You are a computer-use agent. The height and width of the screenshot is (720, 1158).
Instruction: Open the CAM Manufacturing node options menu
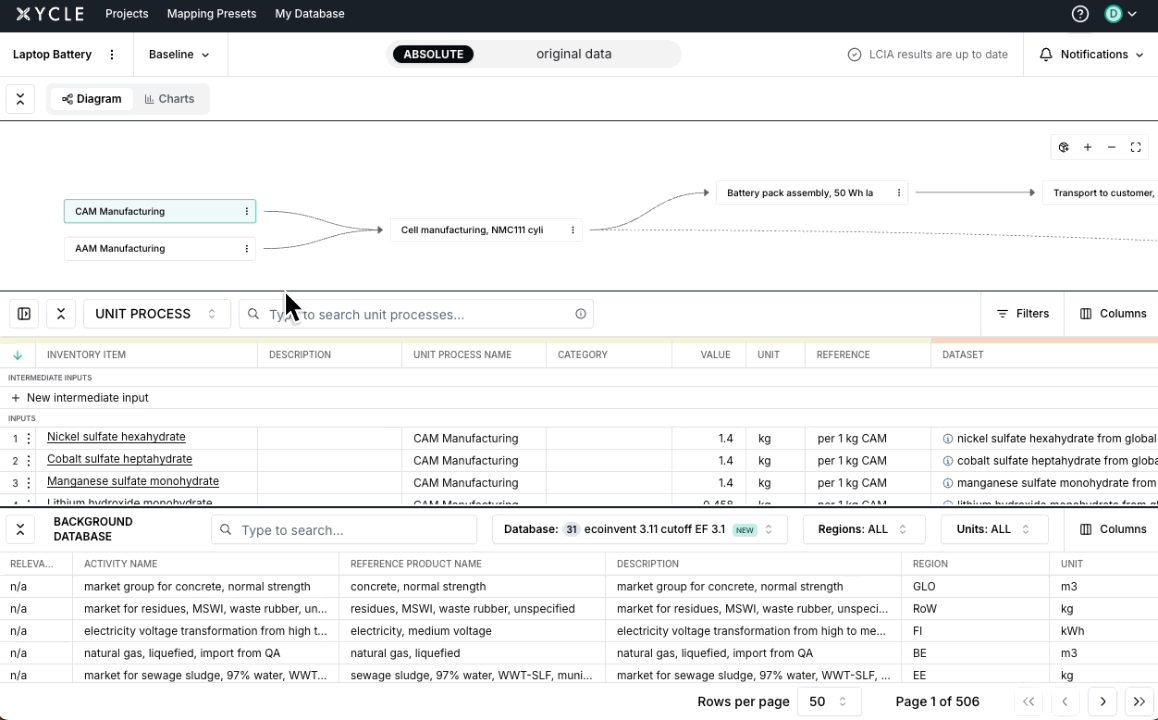pyautogui.click(x=246, y=211)
